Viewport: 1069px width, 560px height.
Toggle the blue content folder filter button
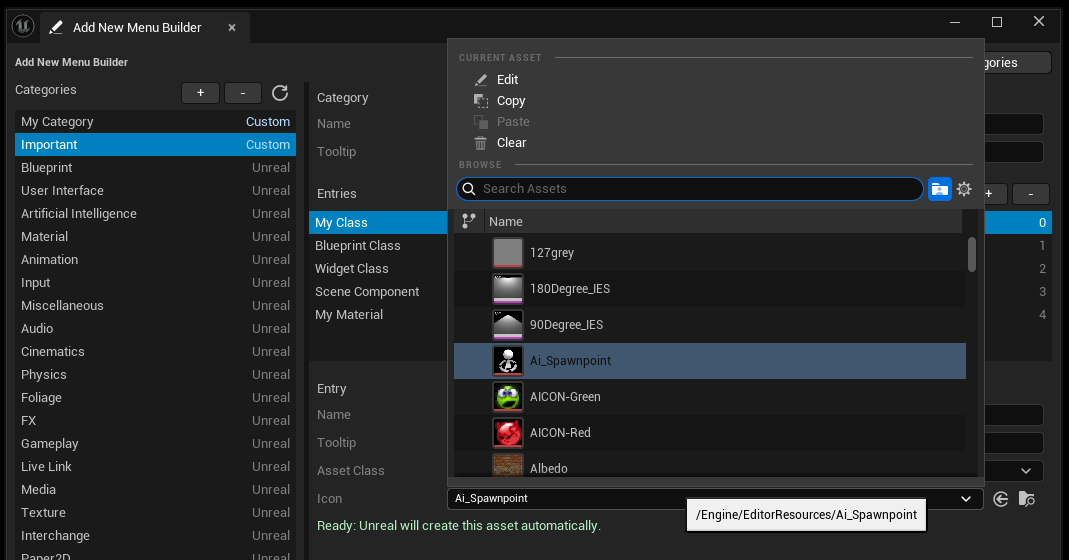pyautogui.click(x=939, y=189)
